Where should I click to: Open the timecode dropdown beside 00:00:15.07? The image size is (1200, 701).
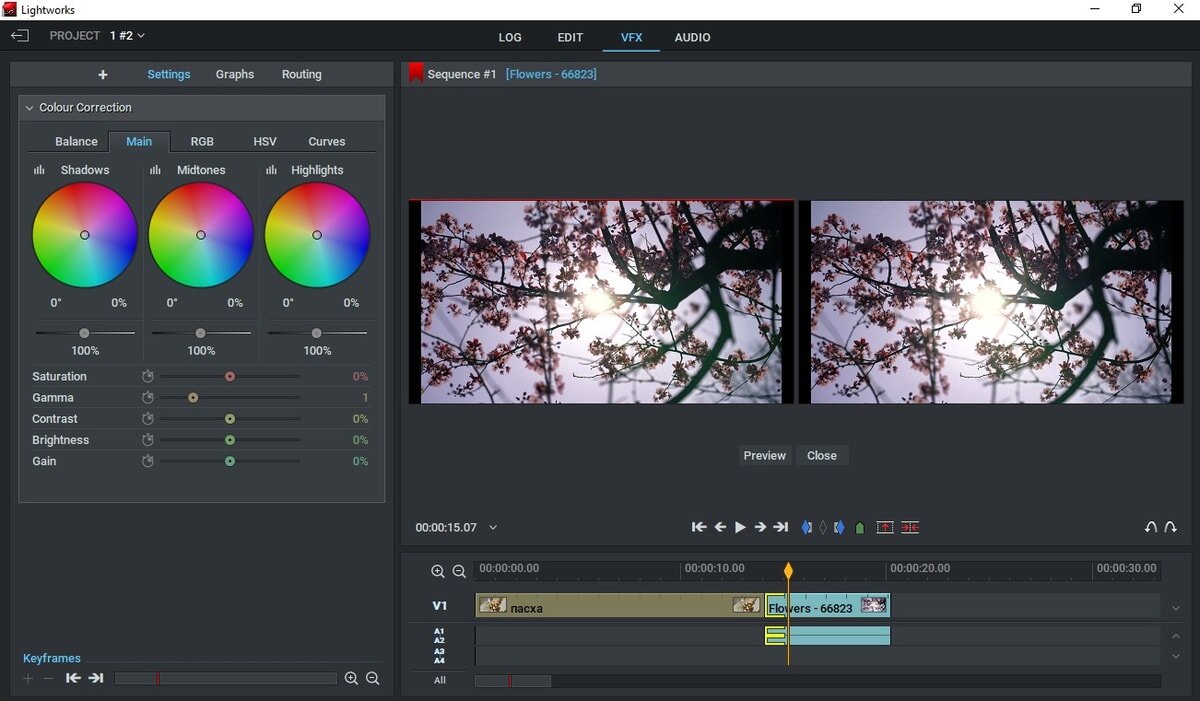pyautogui.click(x=493, y=528)
